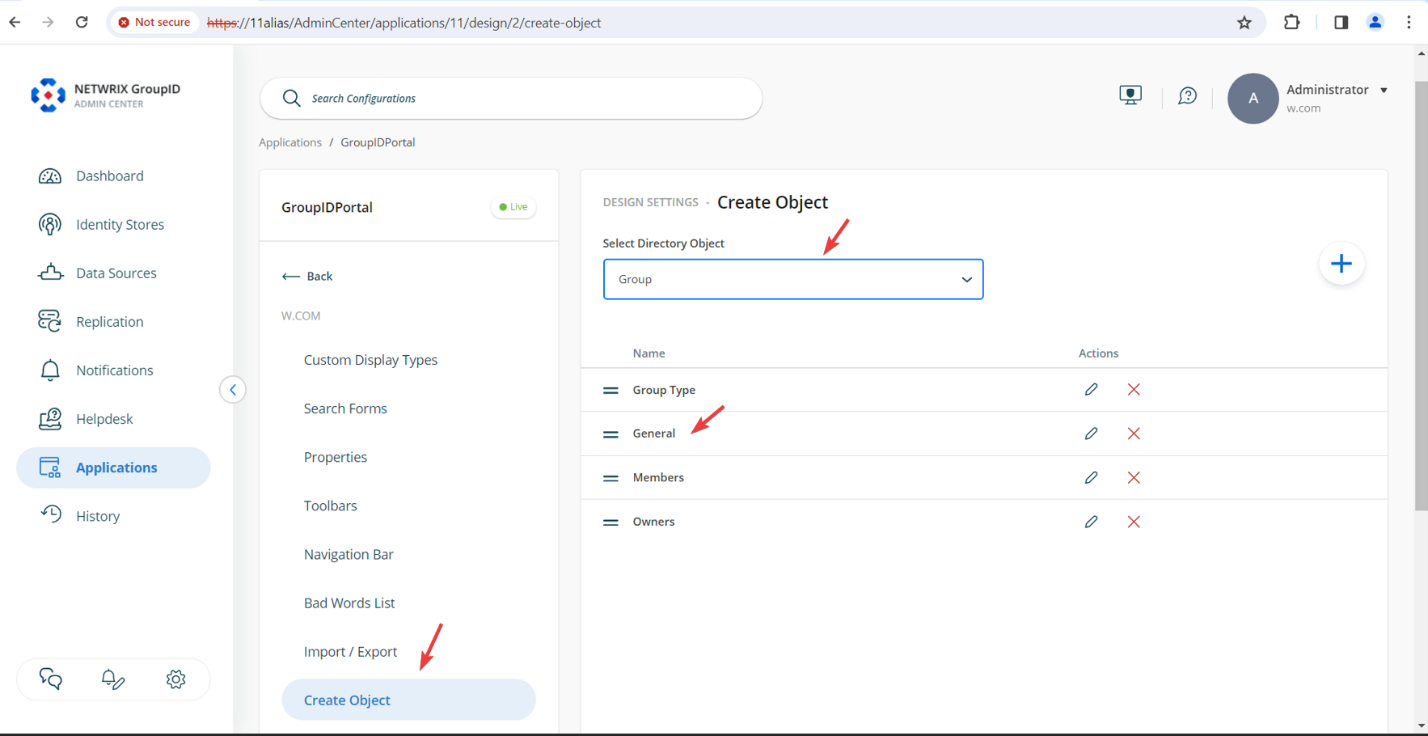The height and width of the screenshot is (736, 1428).
Task: Open Notifications in sidebar
Action: pyautogui.click(x=113, y=370)
